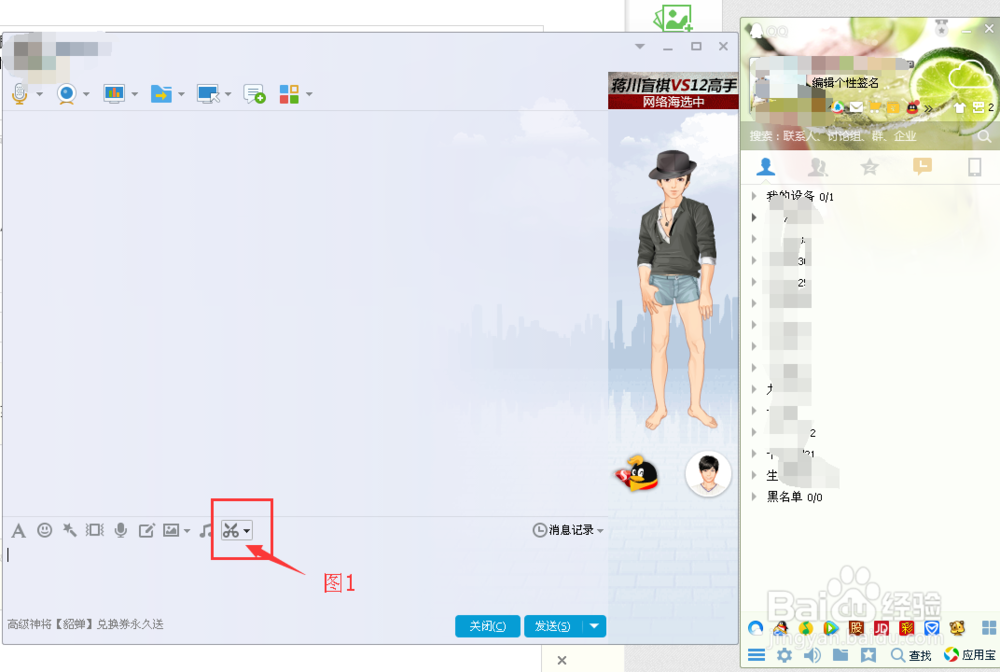Expand file transfer options dropdown arrow
1000x672 pixels.
(x=181, y=94)
